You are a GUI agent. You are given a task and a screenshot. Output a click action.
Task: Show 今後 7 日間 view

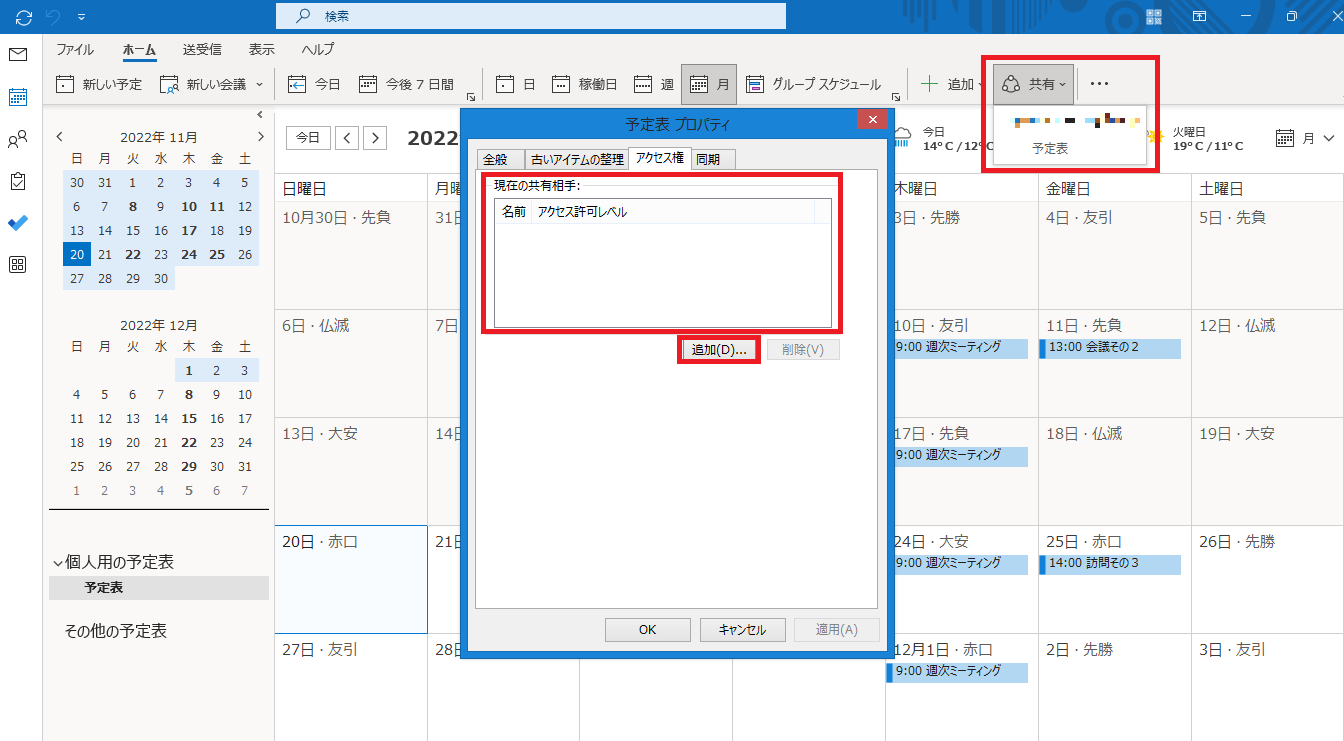pyautogui.click(x=406, y=84)
